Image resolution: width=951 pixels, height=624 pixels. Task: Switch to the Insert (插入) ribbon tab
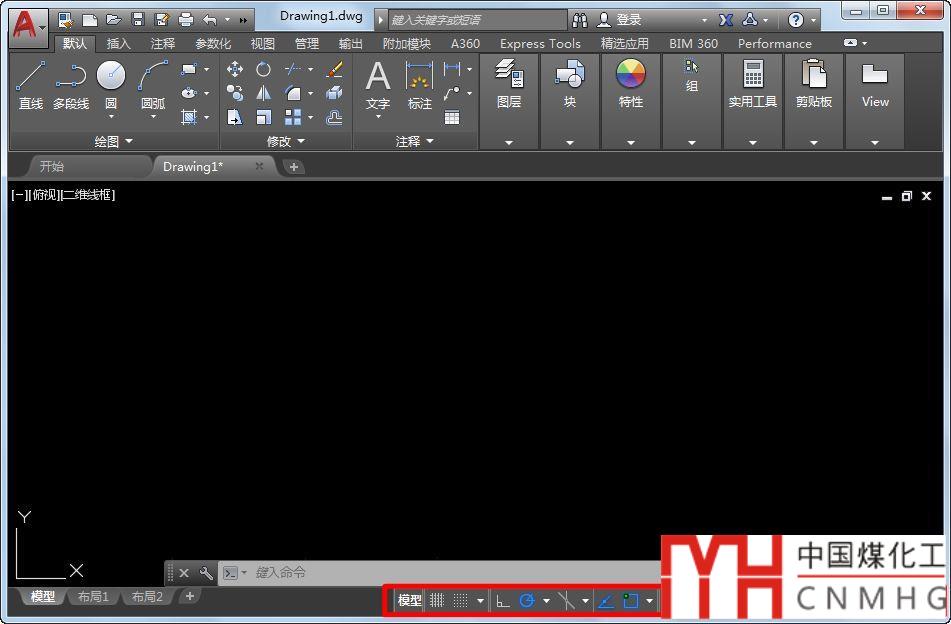pyautogui.click(x=118, y=44)
